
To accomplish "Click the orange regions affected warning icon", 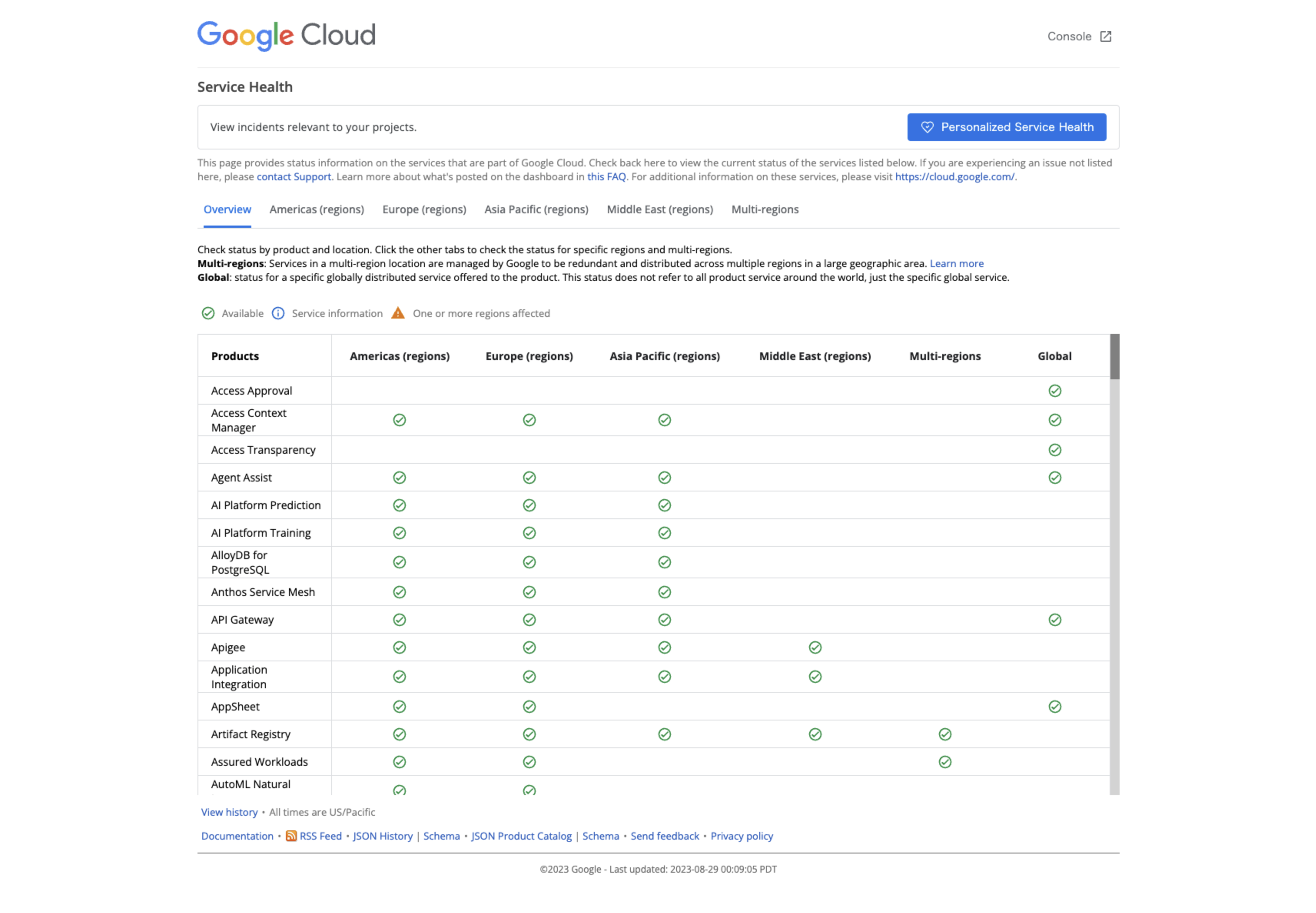I will coord(397,313).
